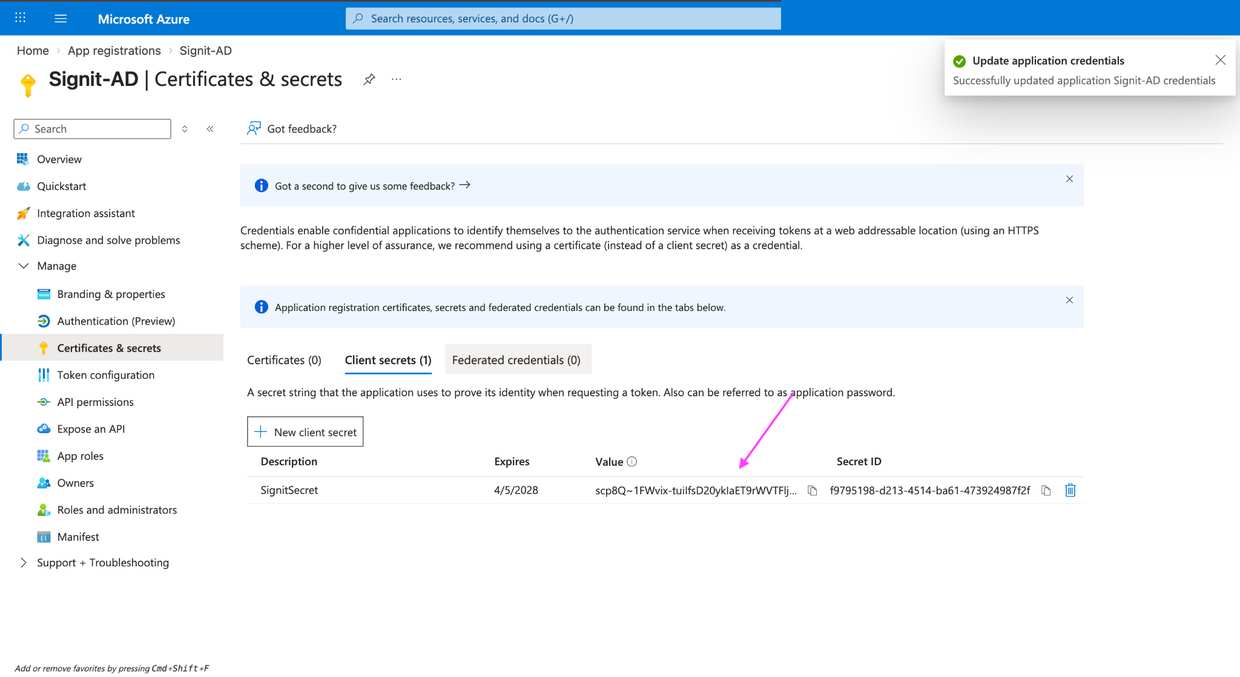Open the Overview icon in the sidebar
The width and height of the screenshot is (1240, 677).
tap(23, 159)
